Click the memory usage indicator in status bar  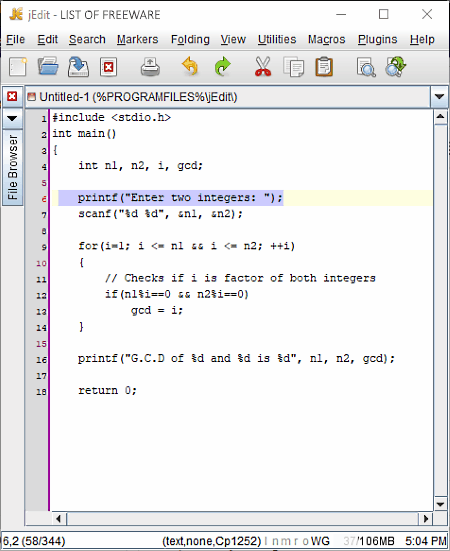pos(369,541)
